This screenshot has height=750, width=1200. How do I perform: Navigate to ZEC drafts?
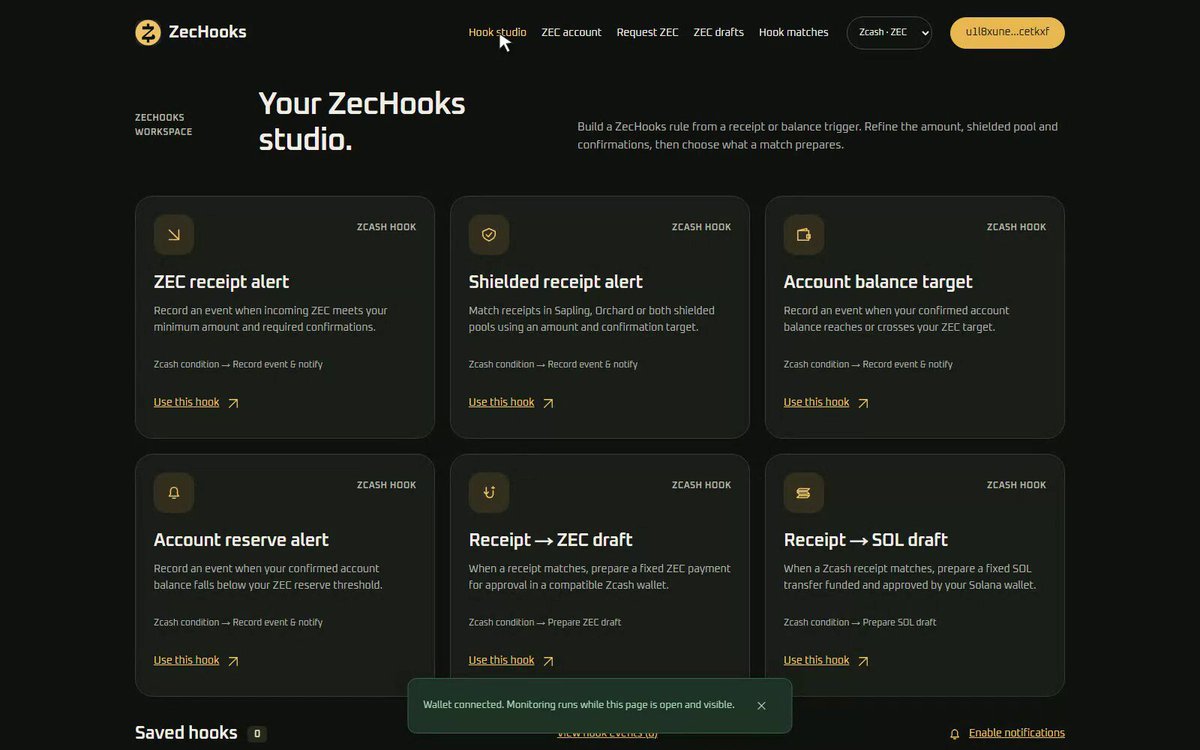(718, 32)
